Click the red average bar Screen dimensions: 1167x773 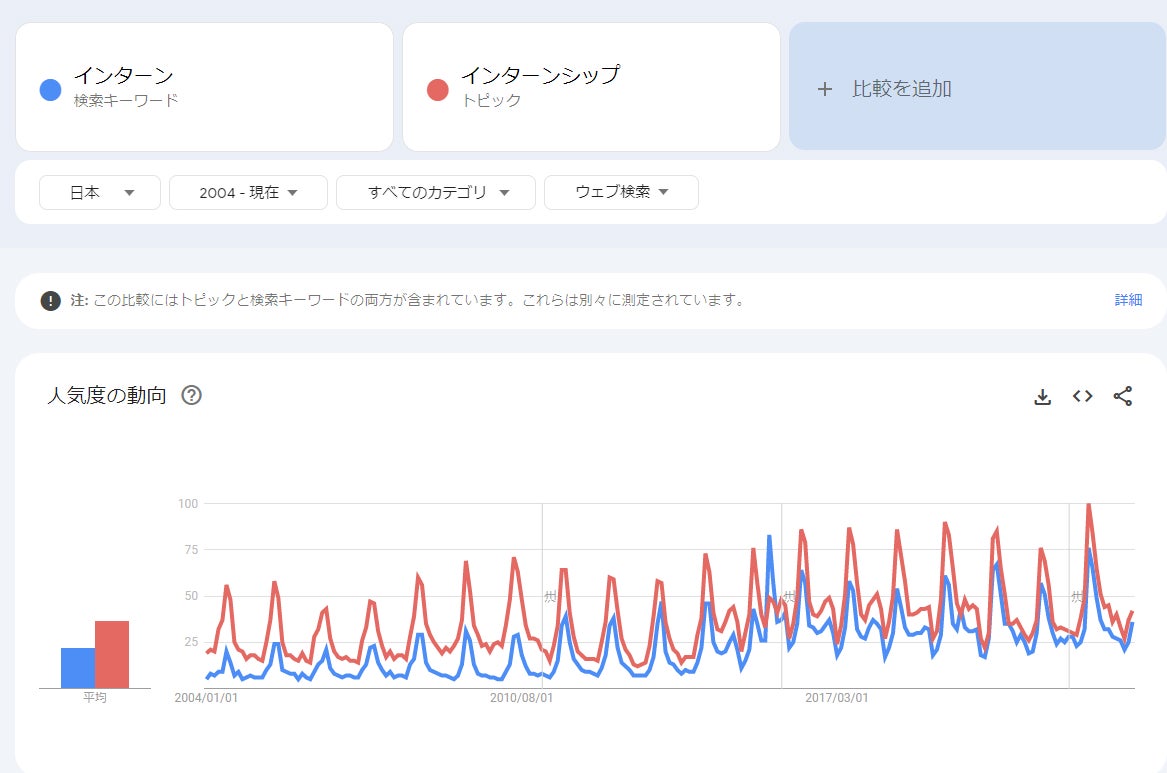(x=112, y=655)
